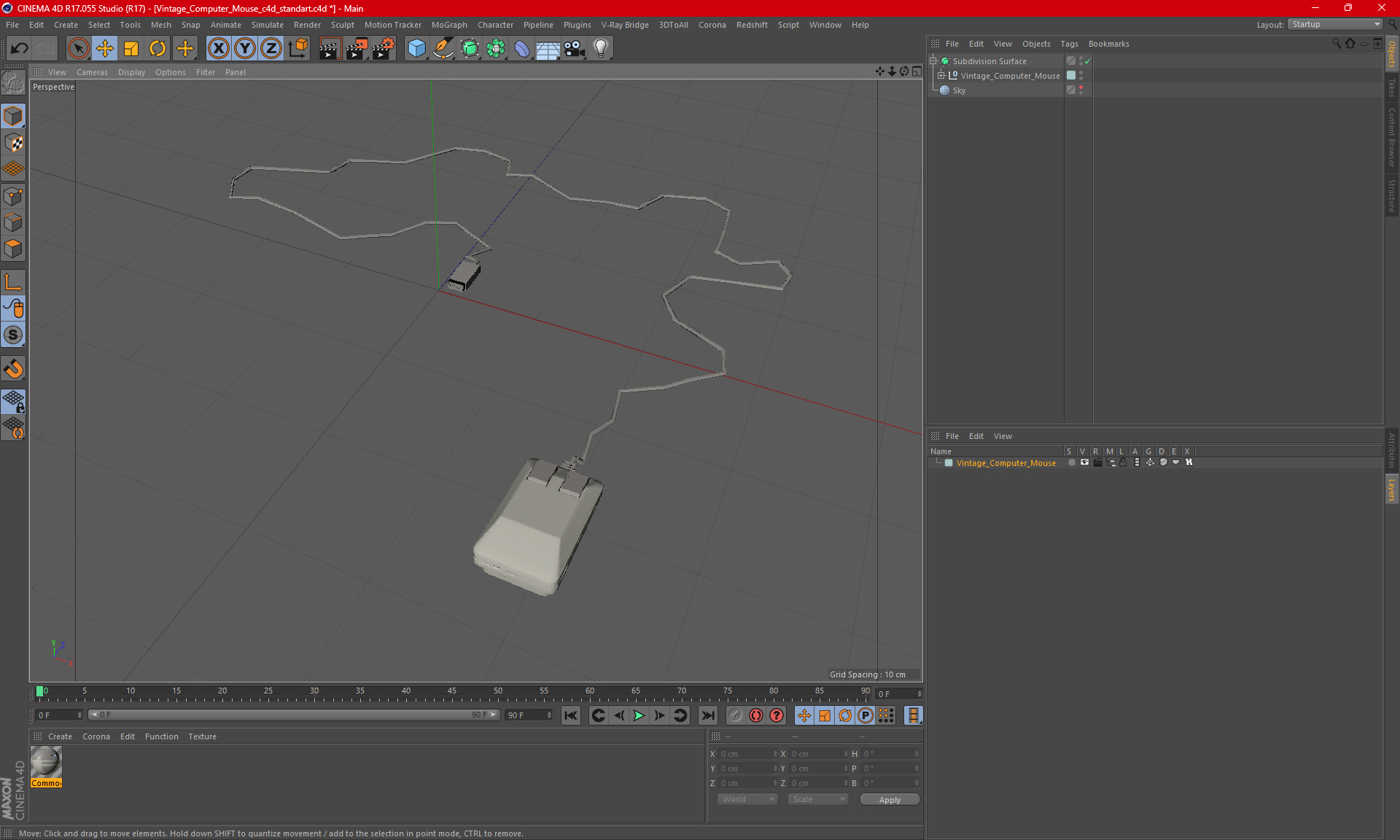Open the Layout Startup dropdown
The width and height of the screenshot is (1400, 840).
tap(1335, 24)
